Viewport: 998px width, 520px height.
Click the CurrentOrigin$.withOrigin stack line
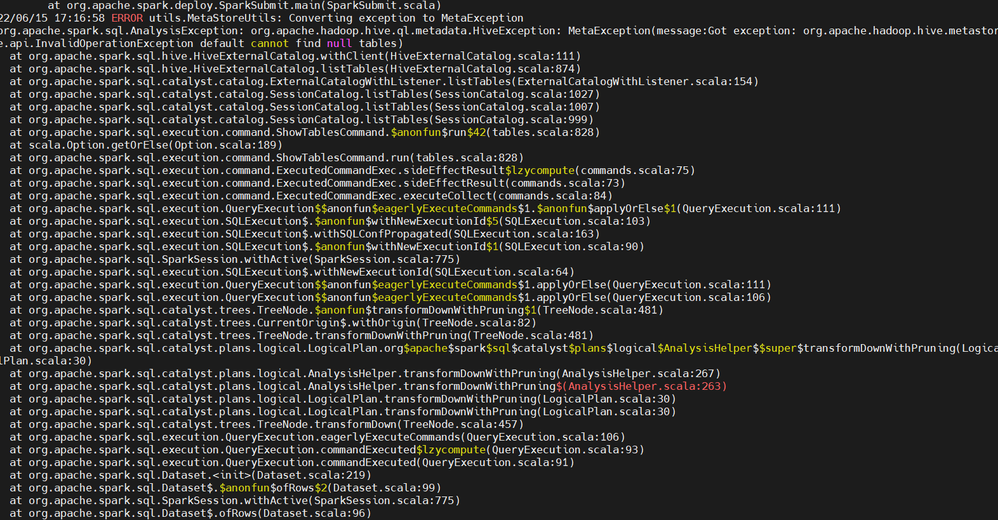(x=272, y=323)
